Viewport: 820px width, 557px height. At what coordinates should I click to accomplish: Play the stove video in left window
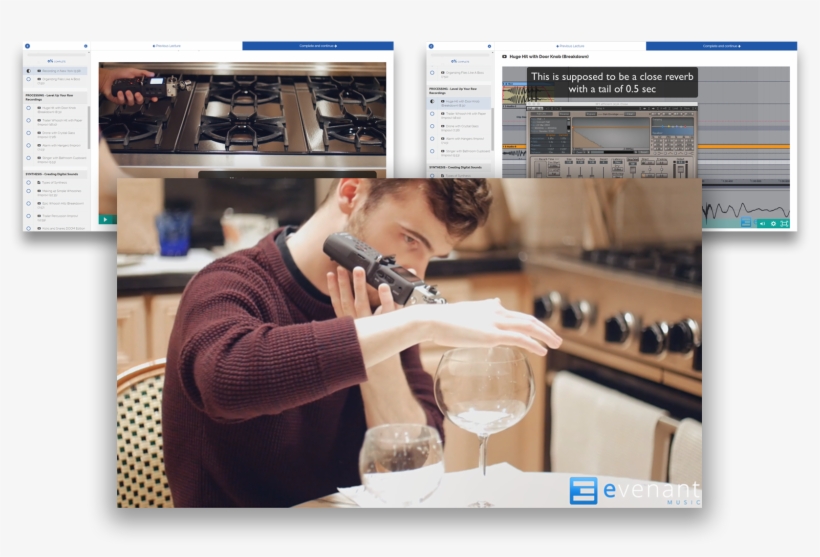(x=105, y=220)
